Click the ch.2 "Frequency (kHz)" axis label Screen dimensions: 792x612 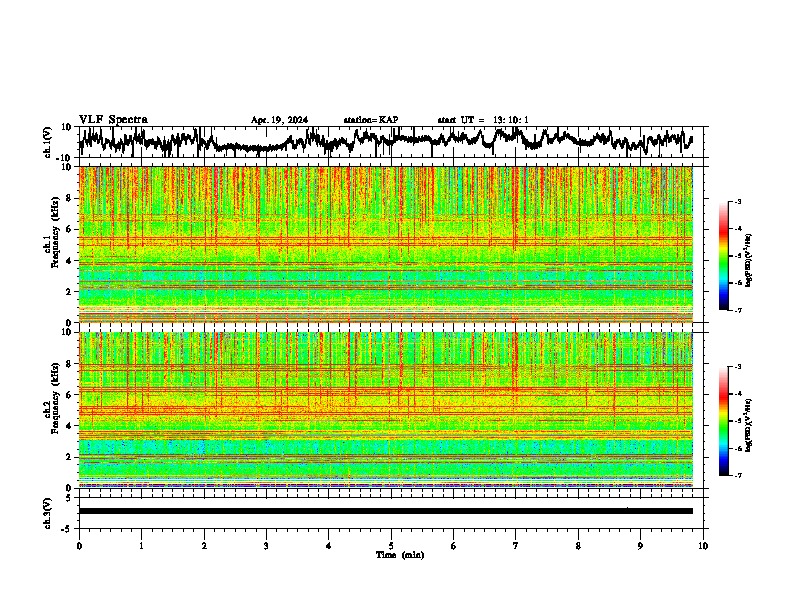pyautogui.click(x=55, y=398)
